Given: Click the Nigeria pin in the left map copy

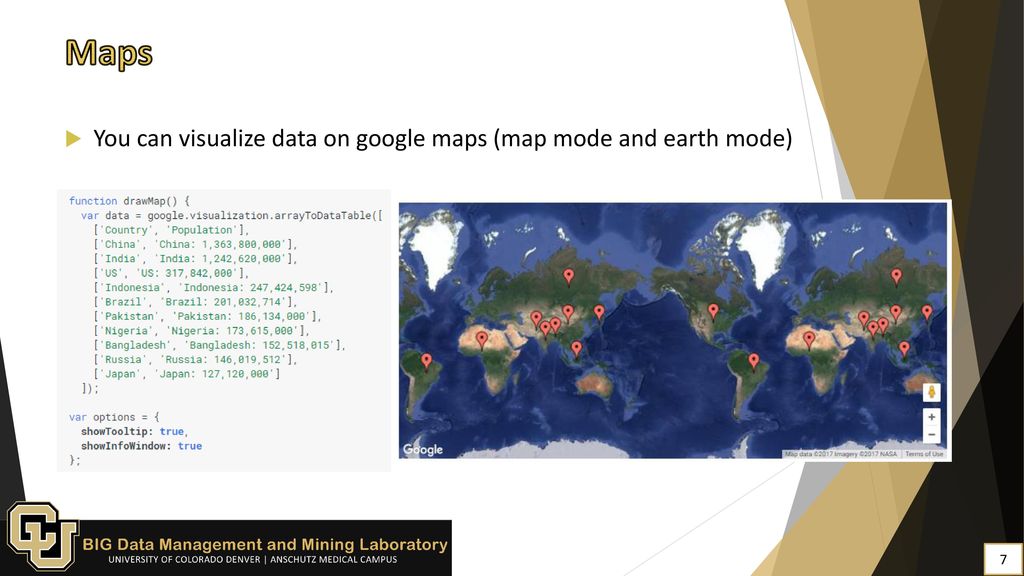Looking at the screenshot, I should tap(482, 340).
